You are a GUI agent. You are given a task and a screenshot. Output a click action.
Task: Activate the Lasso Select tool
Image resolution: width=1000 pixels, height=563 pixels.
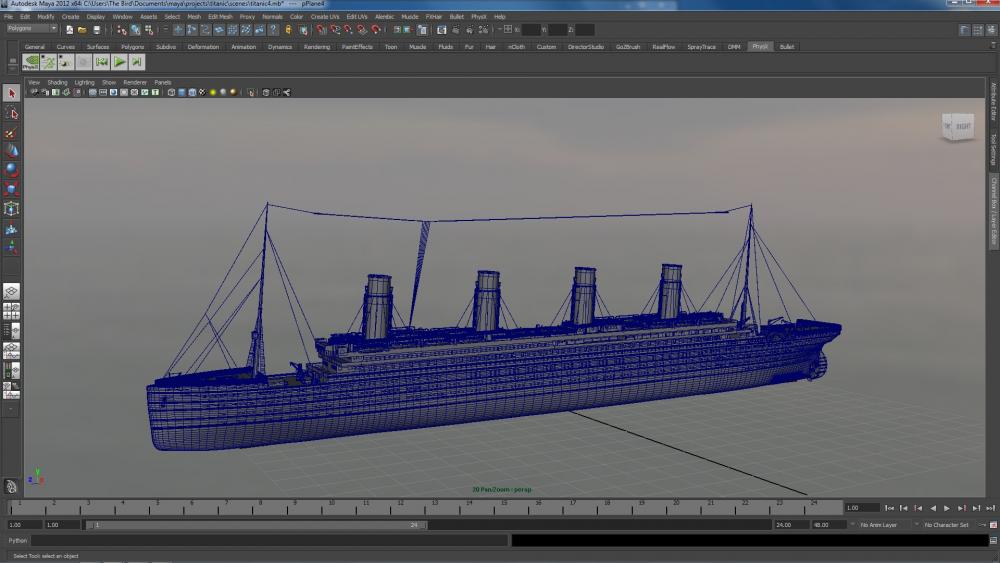(12, 113)
